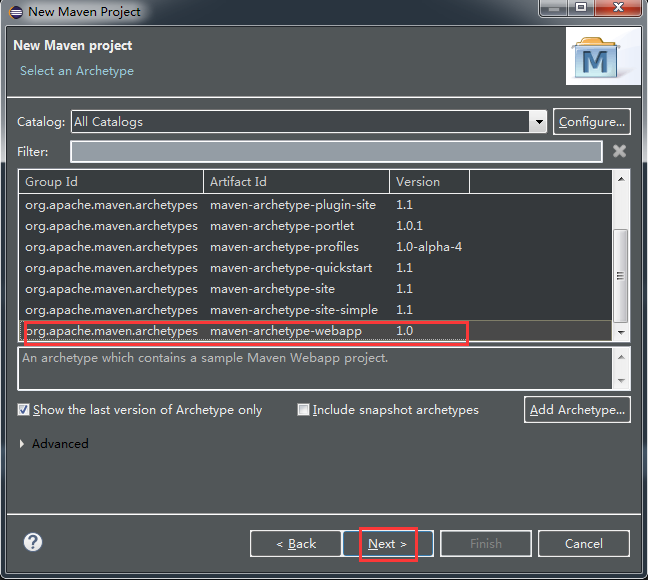This screenshot has height=580, width=648.
Task: Sort by the Version column header
Action: [x=429, y=181]
